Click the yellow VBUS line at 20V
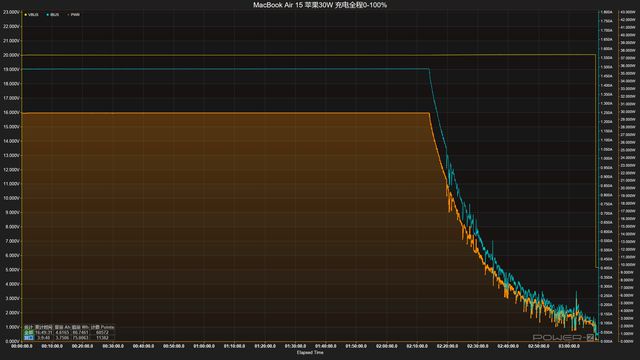 tap(286, 55)
